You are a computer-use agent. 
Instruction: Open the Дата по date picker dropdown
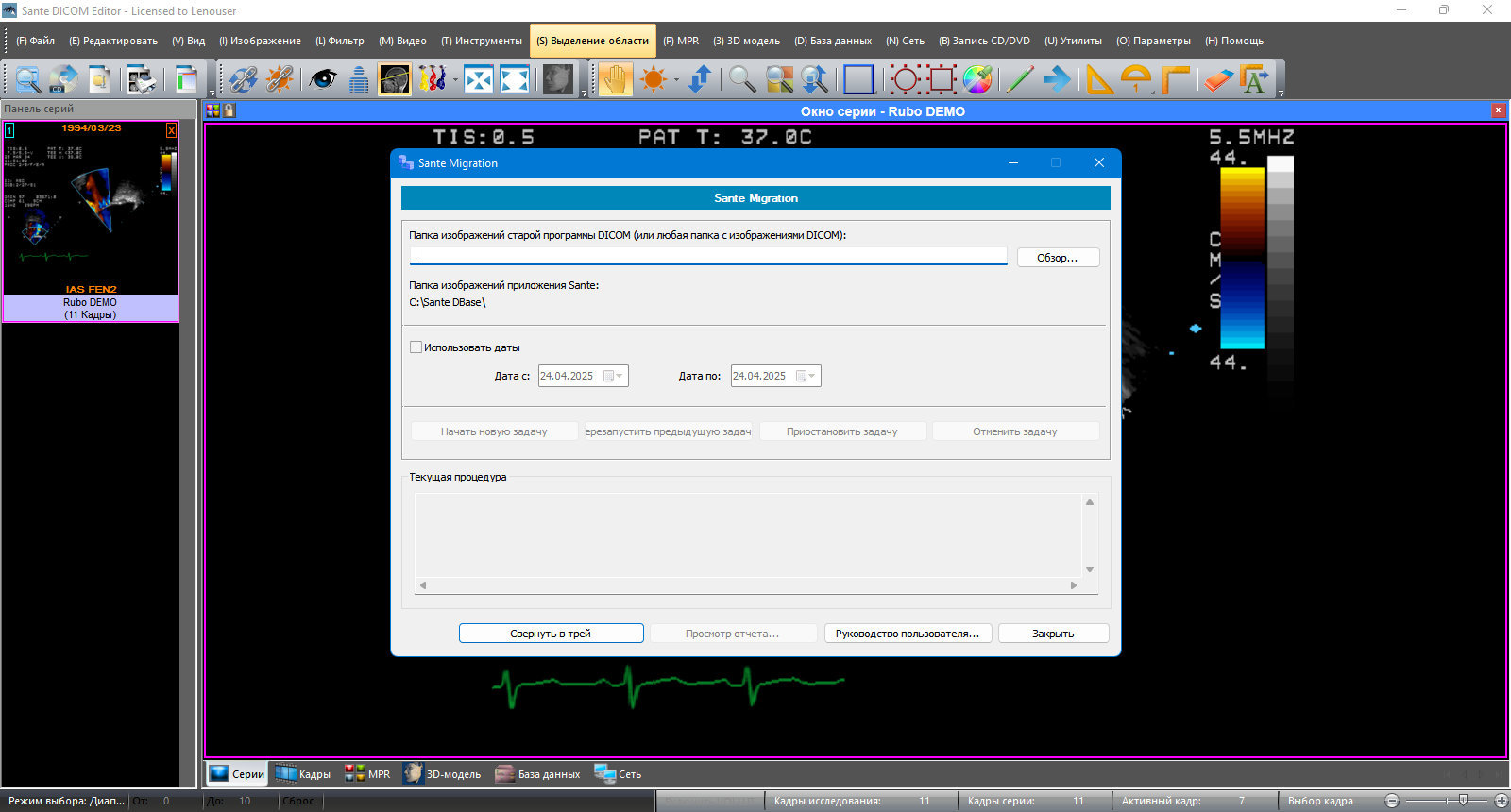click(x=812, y=376)
